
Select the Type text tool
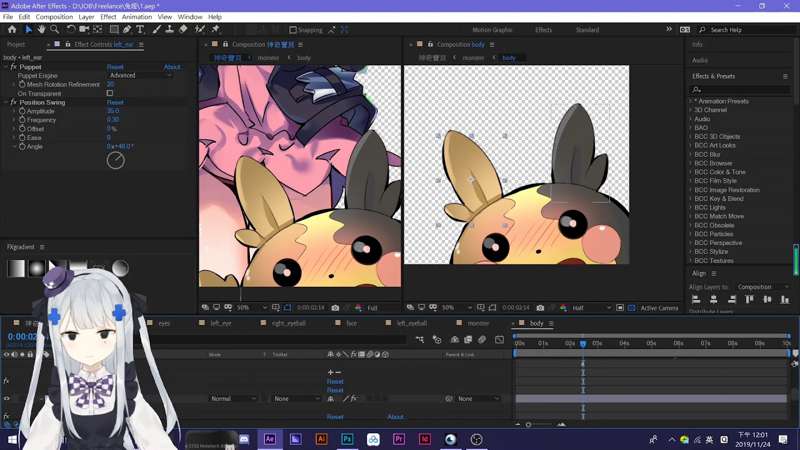coord(140,30)
